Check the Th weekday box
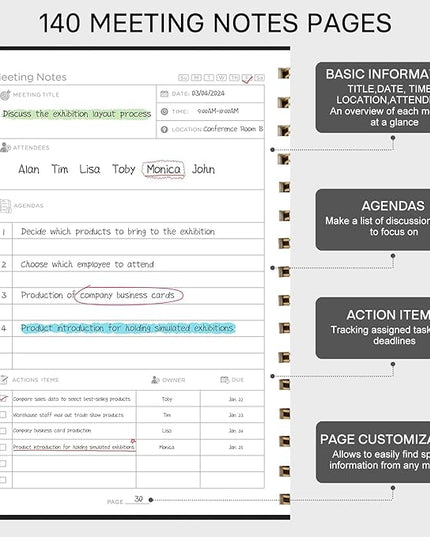This screenshot has height=537, width=430. [x=234, y=78]
